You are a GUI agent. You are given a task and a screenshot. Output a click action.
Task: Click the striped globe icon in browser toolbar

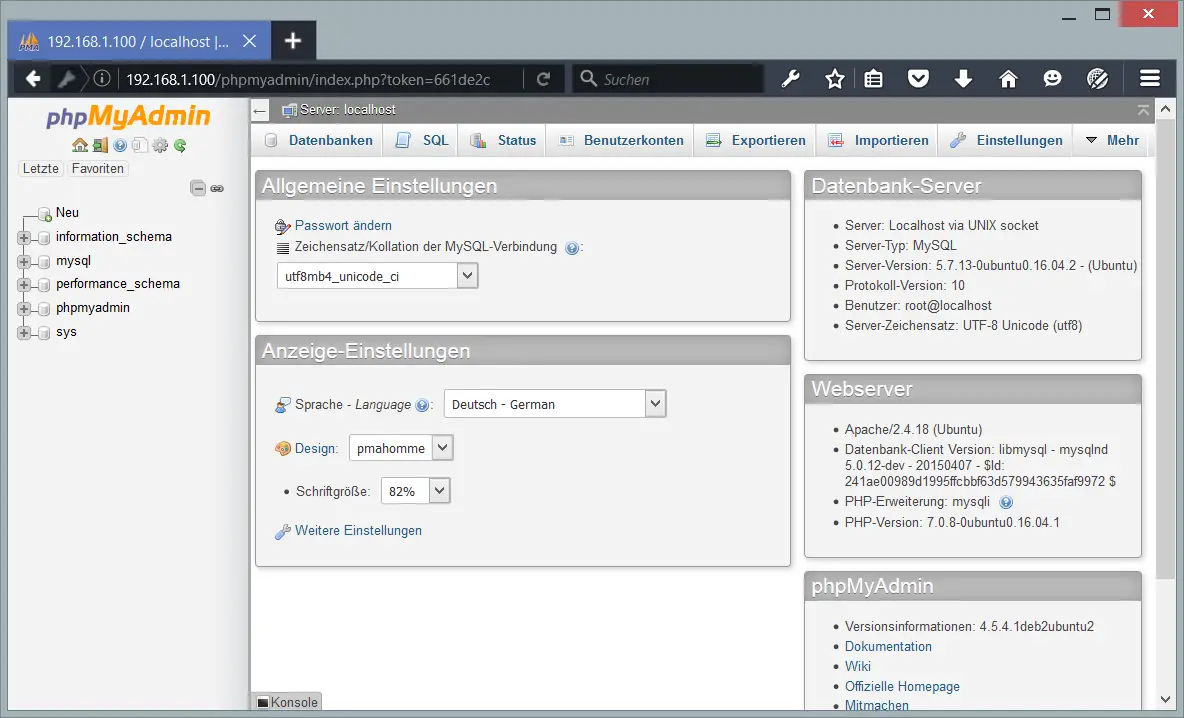pyautogui.click(x=1097, y=79)
